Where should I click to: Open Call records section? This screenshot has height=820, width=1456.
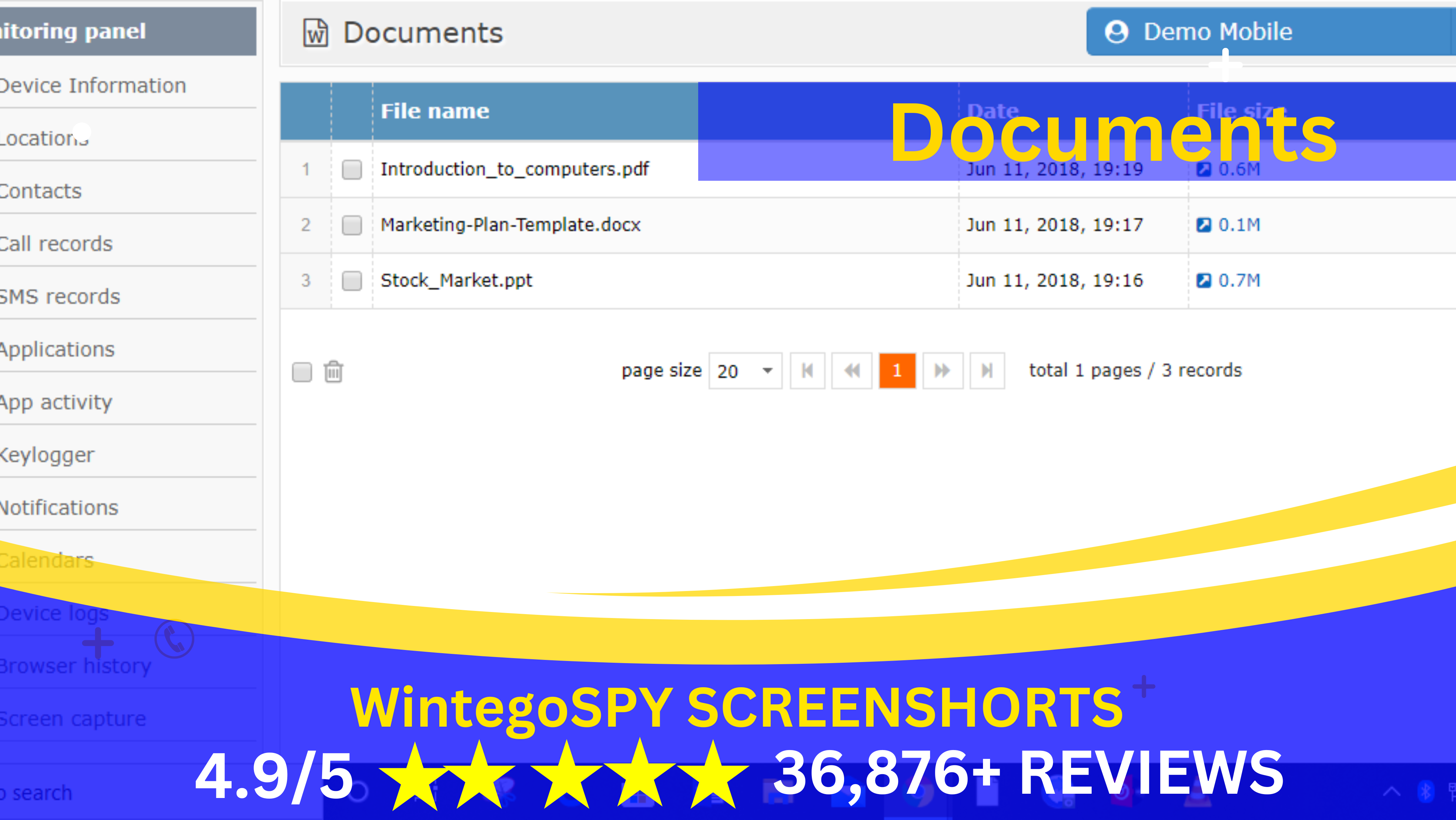pyautogui.click(x=56, y=244)
